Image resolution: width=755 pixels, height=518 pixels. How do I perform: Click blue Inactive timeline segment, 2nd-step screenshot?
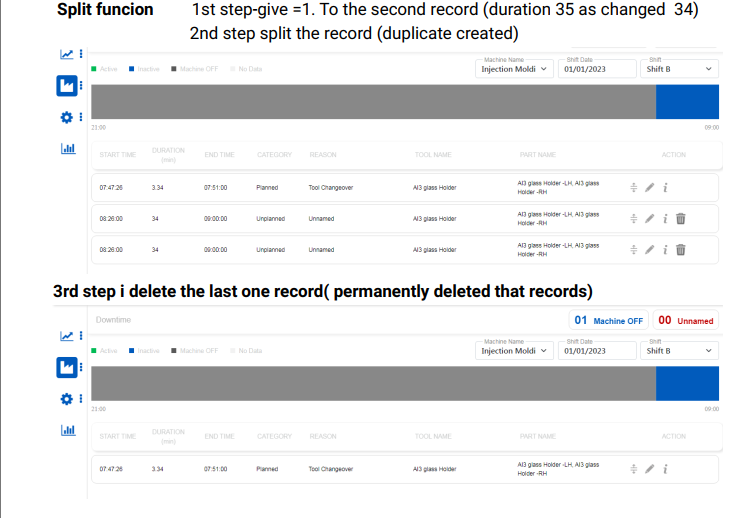(x=687, y=102)
